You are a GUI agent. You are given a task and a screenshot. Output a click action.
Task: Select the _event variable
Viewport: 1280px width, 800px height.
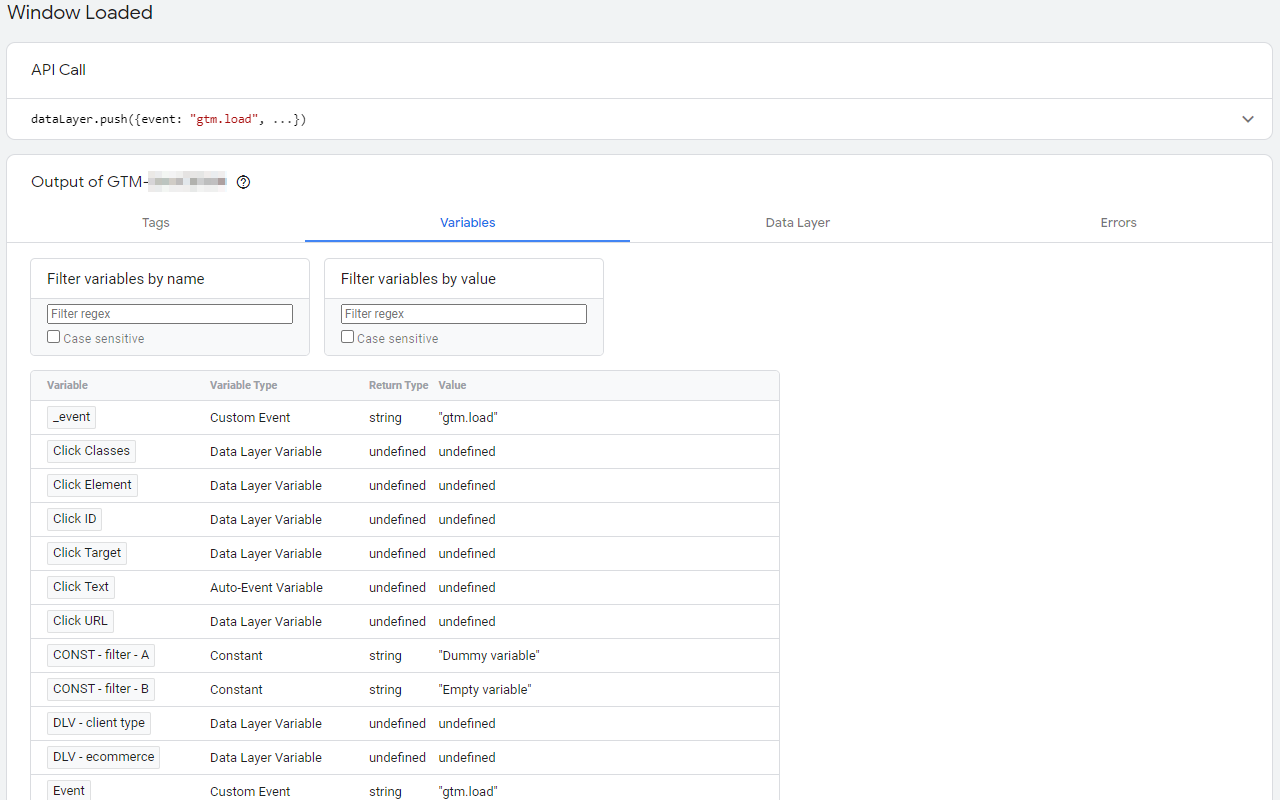[70, 417]
